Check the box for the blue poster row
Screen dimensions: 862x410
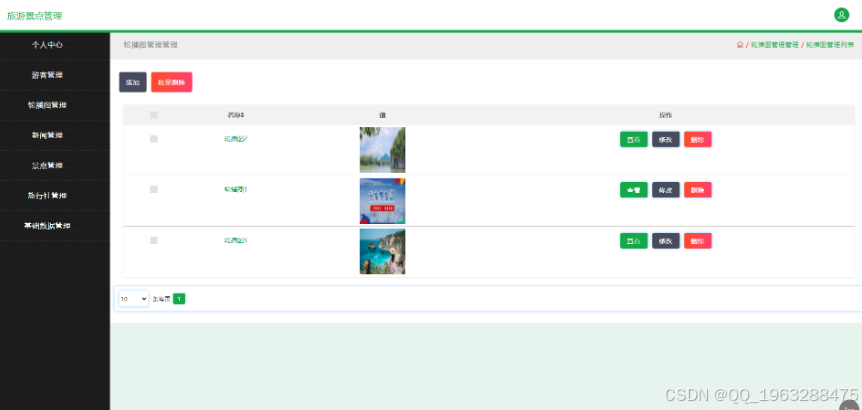pos(154,189)
